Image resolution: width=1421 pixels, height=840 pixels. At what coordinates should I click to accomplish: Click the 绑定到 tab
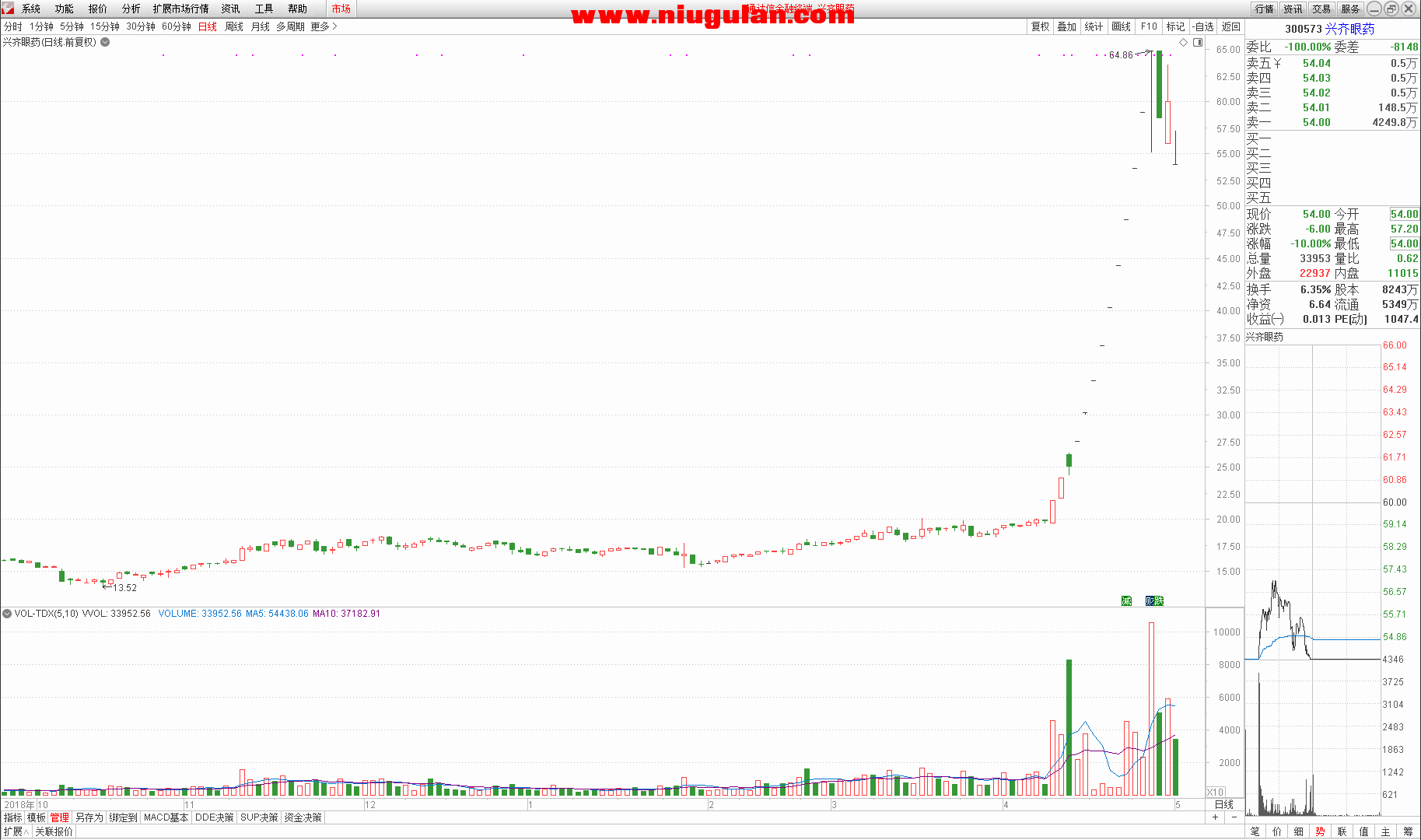click(123, 817)
